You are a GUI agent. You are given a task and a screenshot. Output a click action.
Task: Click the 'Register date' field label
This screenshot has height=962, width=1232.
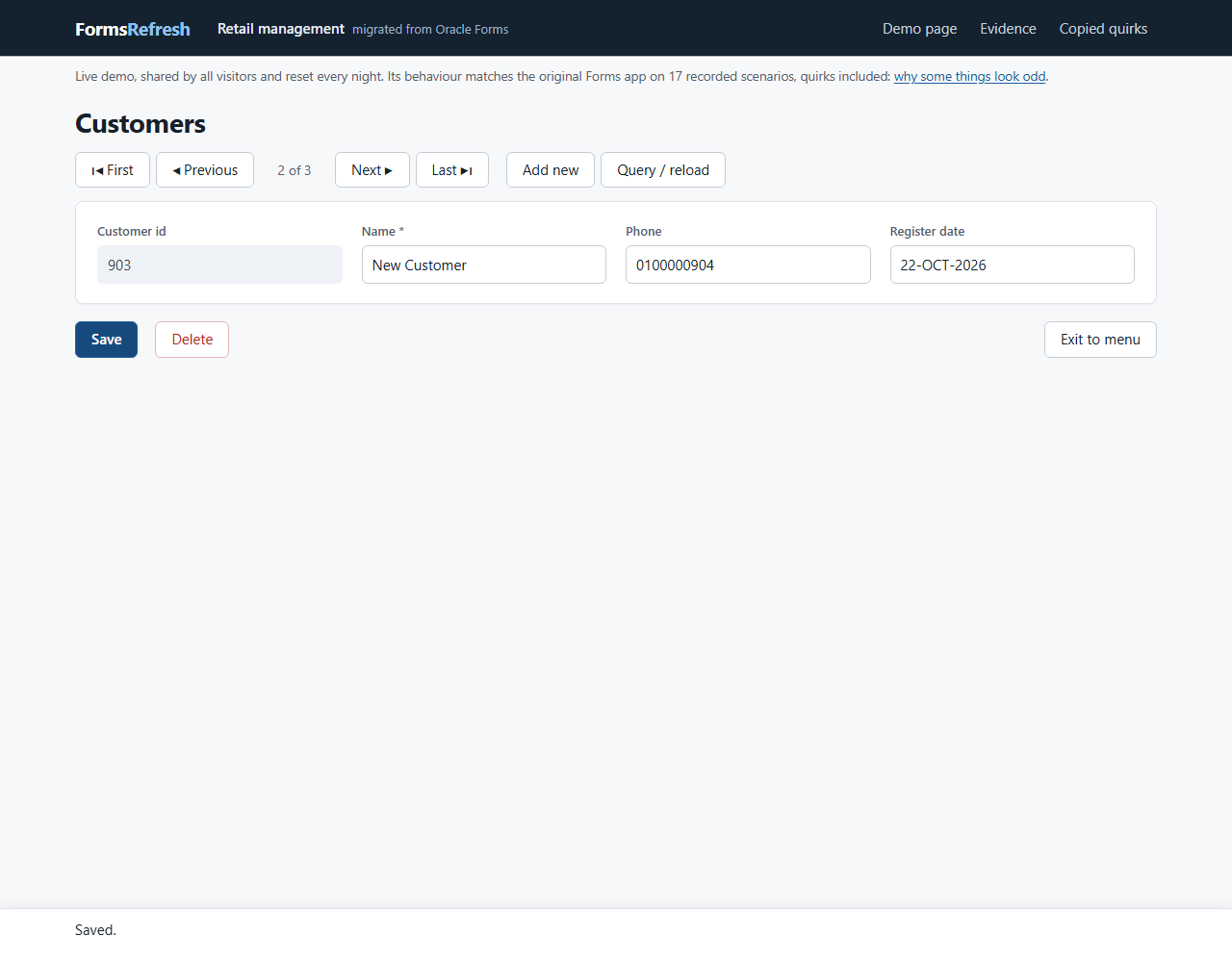click(927, 232)
